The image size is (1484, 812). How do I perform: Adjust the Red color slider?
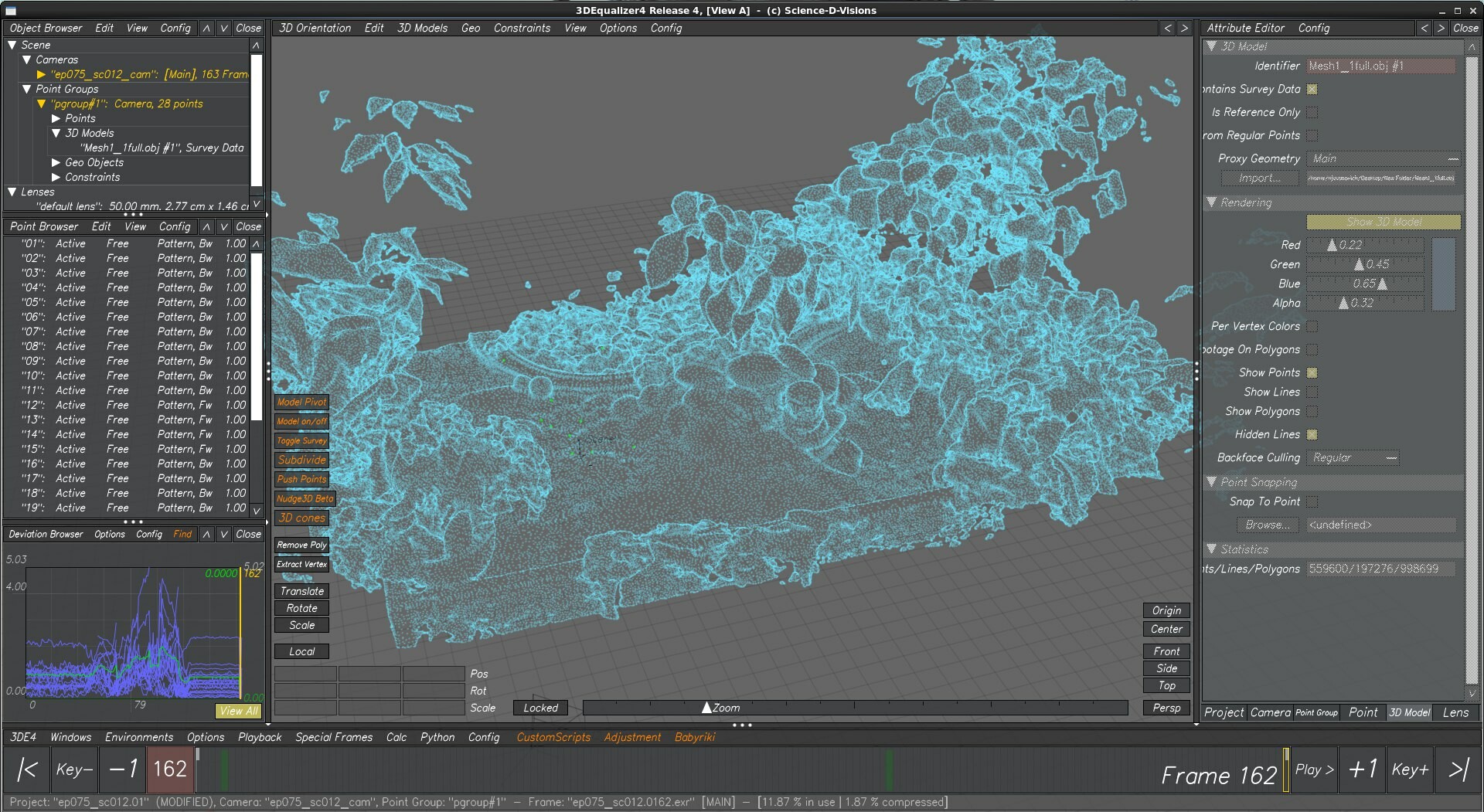pyautogui.click(x=1365, y=245)
